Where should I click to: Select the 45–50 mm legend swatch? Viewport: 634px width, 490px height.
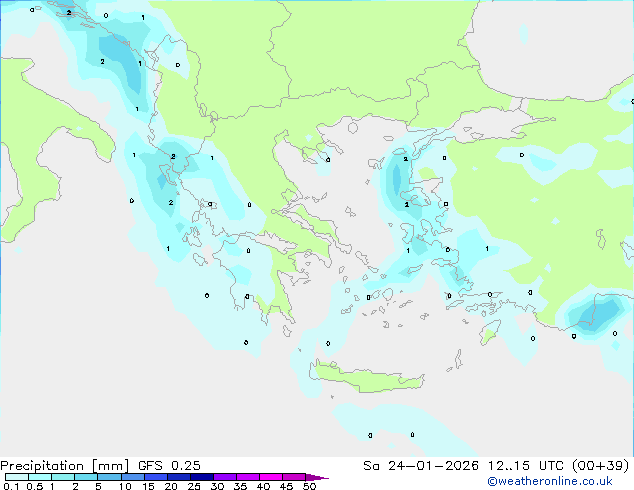[x=294, y=477]
